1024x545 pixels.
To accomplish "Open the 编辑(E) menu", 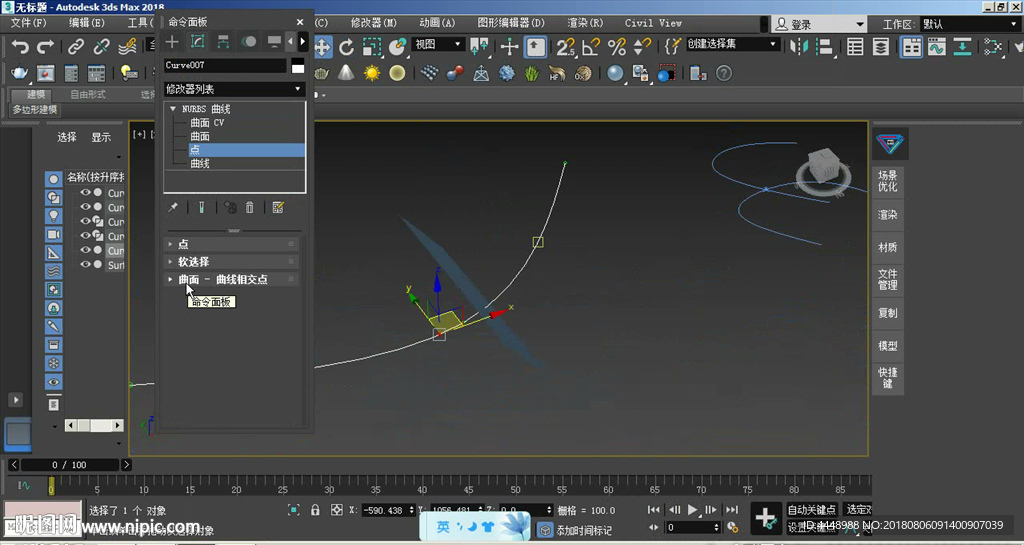I will click(x=86, y=23).
